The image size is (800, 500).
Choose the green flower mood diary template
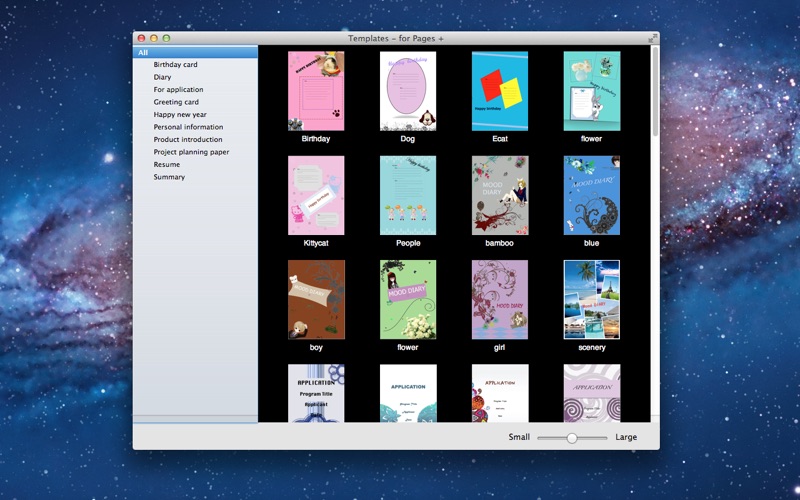408,299
